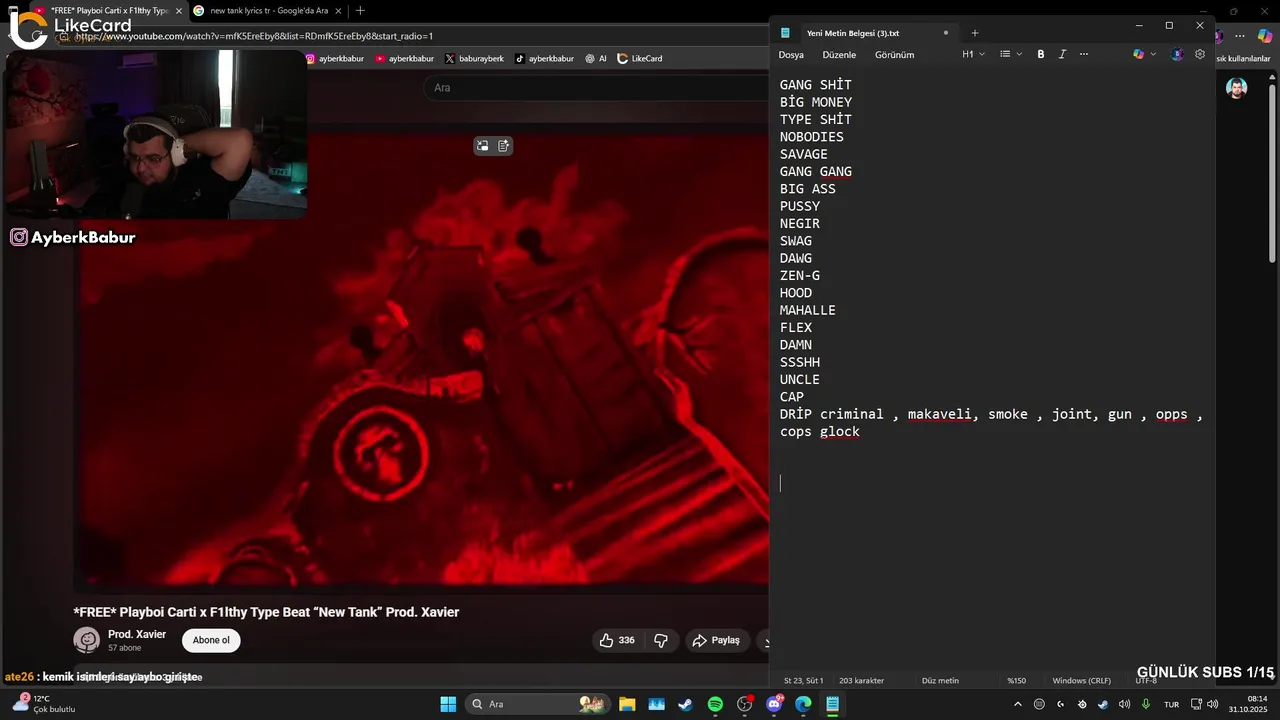Add a new Notepad tab
The width and height of the screenshot is (1280, 720).
tap(975, 33)
